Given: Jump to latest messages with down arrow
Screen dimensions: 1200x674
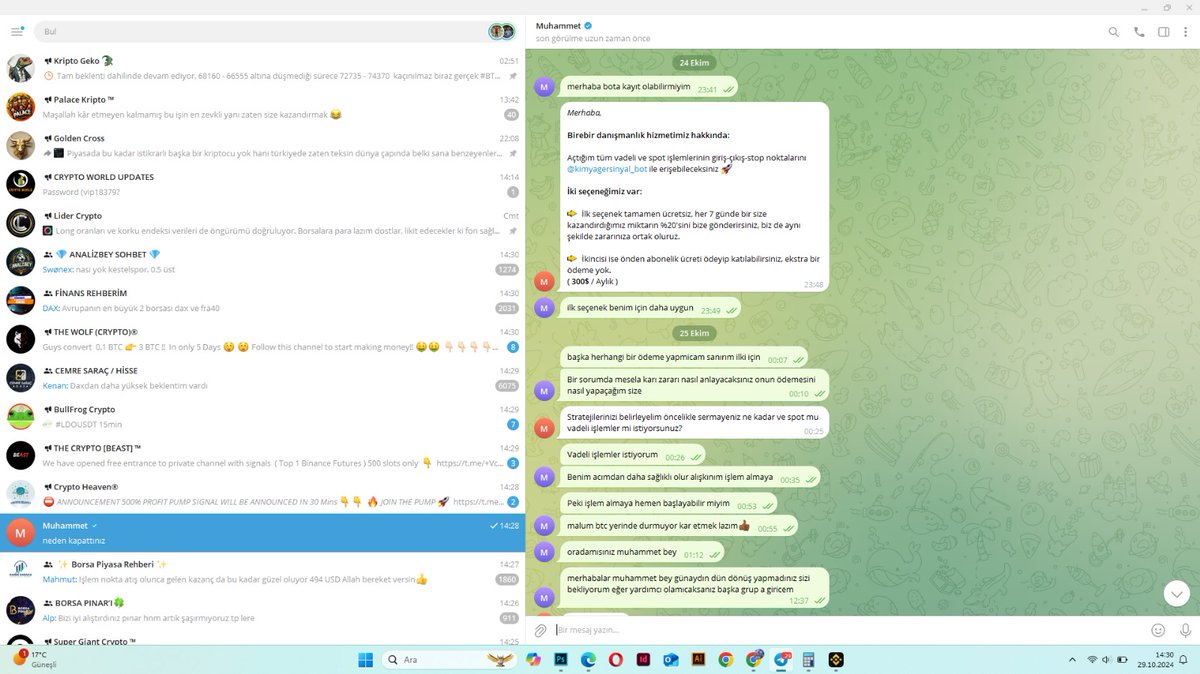Looking at the screenshot, I should click(x=1177, y=593).
